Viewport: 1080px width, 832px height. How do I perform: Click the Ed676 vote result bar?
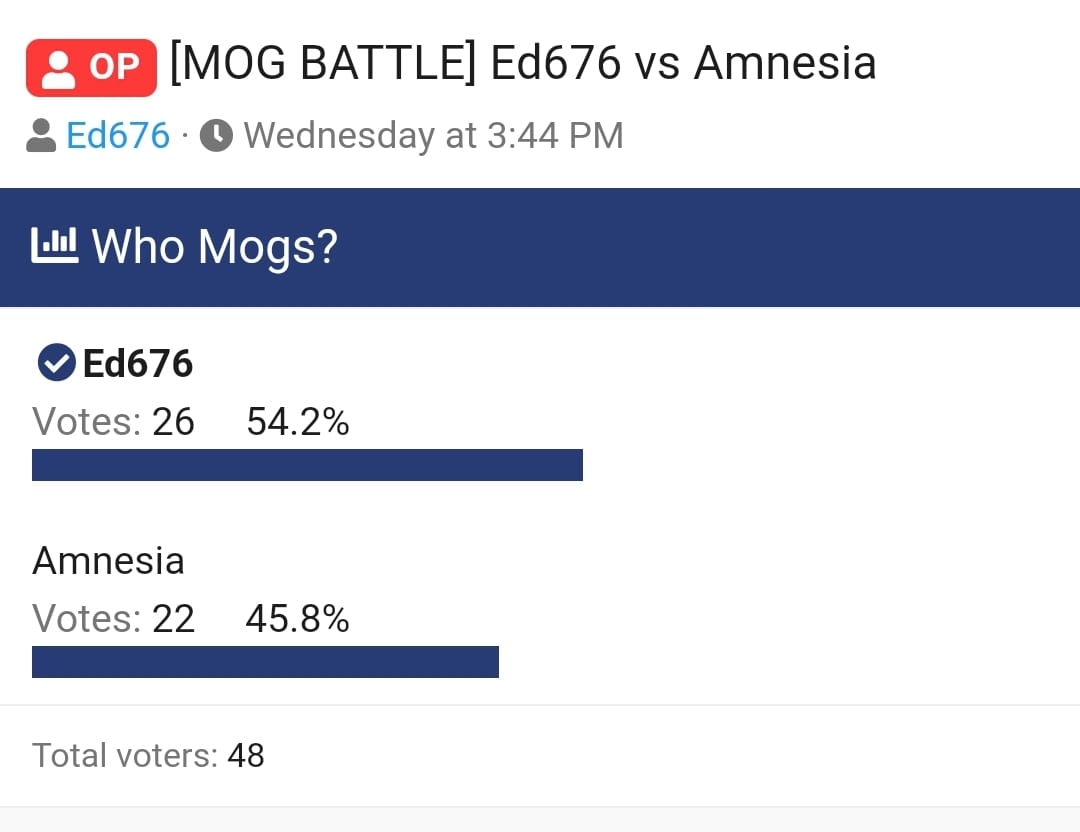tap(307, 465)
